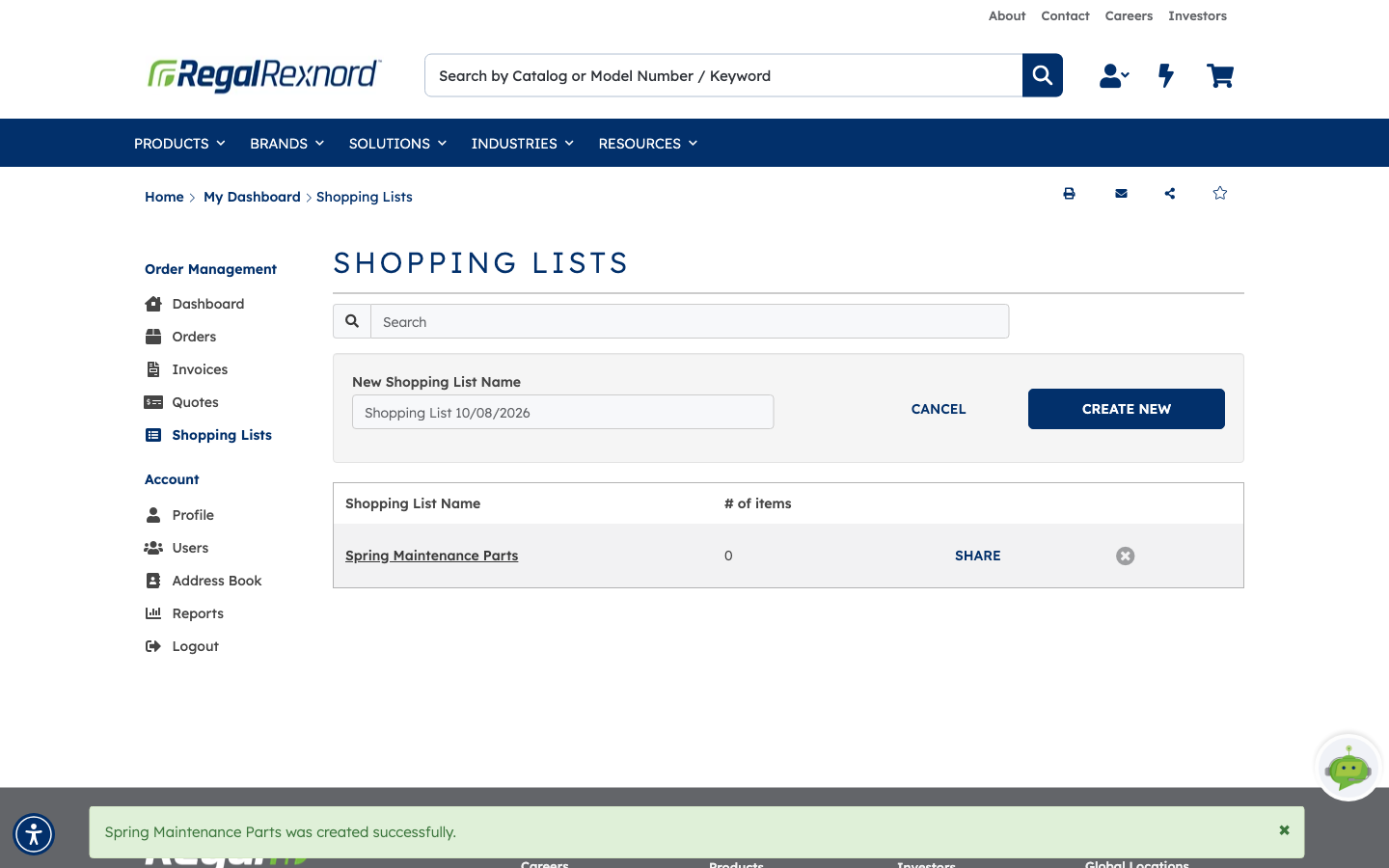
Task: Click the shopping lists Search field
Action: coord(690,321)
